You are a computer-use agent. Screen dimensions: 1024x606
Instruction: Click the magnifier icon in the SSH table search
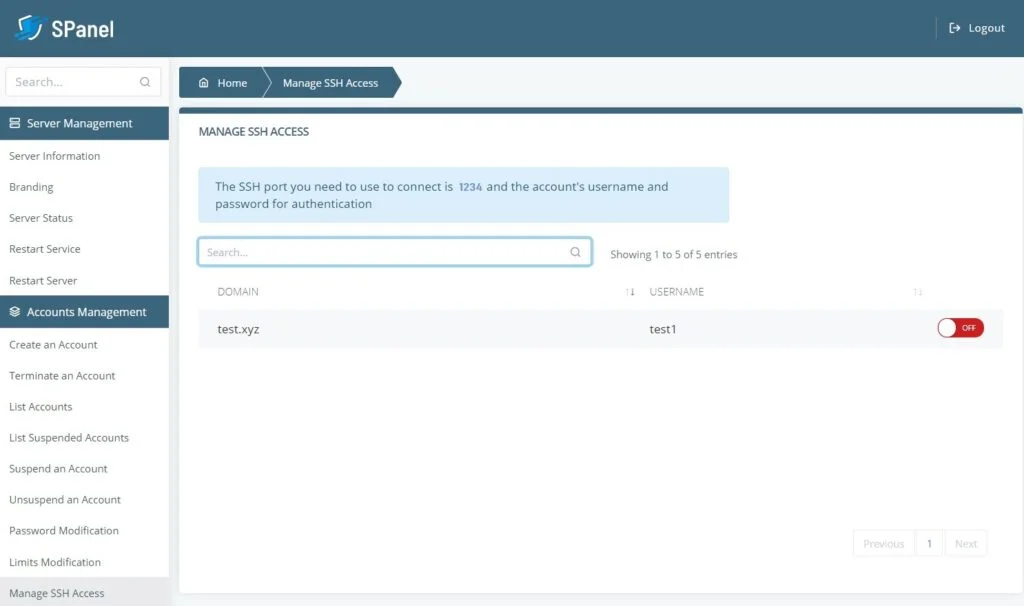(x=575, y=252)
